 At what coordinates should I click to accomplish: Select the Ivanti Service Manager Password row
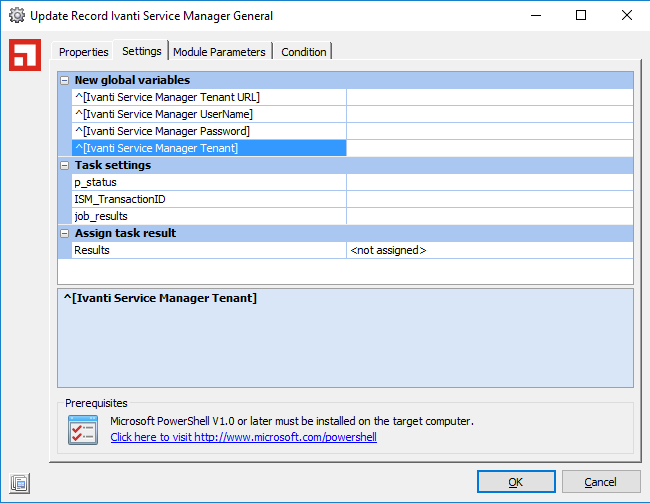pos(209,131)
